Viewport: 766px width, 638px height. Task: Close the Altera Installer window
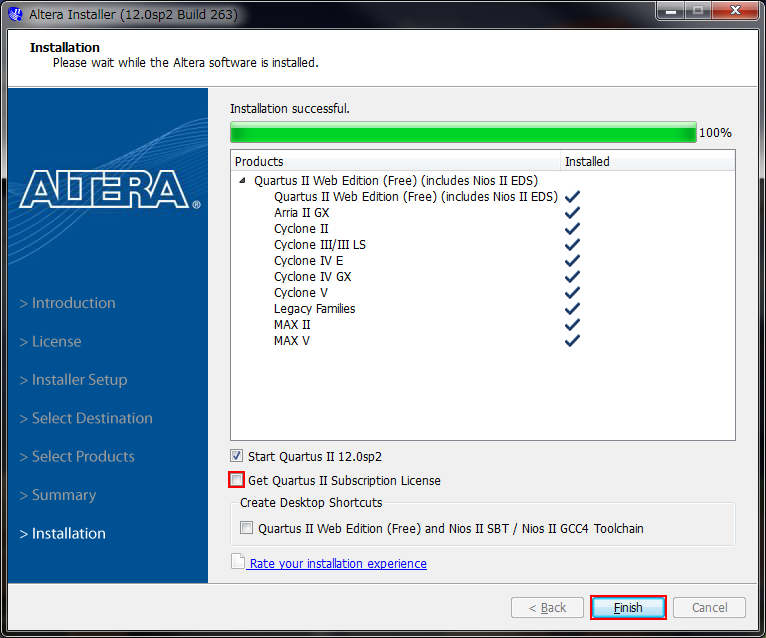pyautogui.click(x=735, y=10)
